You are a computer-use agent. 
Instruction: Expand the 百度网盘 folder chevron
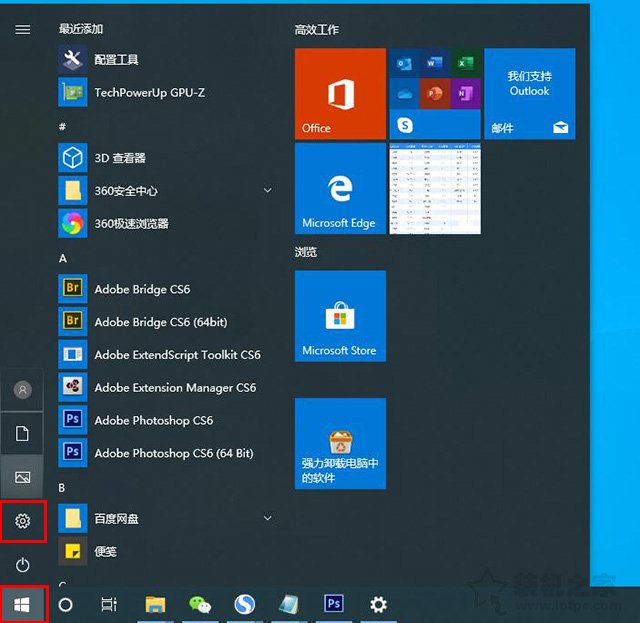pos(267,518)
